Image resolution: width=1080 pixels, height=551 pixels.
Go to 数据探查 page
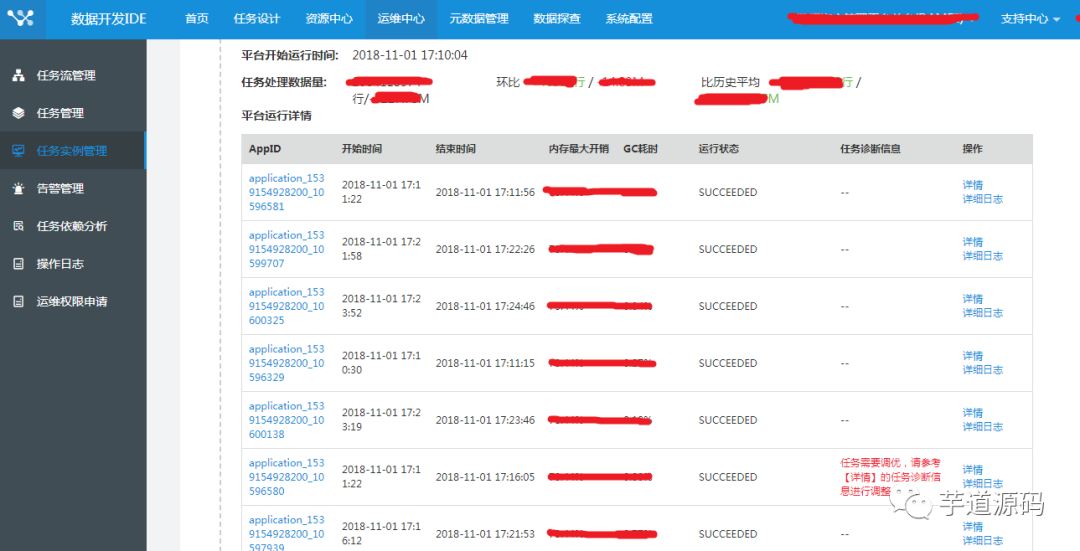[557, 19]
